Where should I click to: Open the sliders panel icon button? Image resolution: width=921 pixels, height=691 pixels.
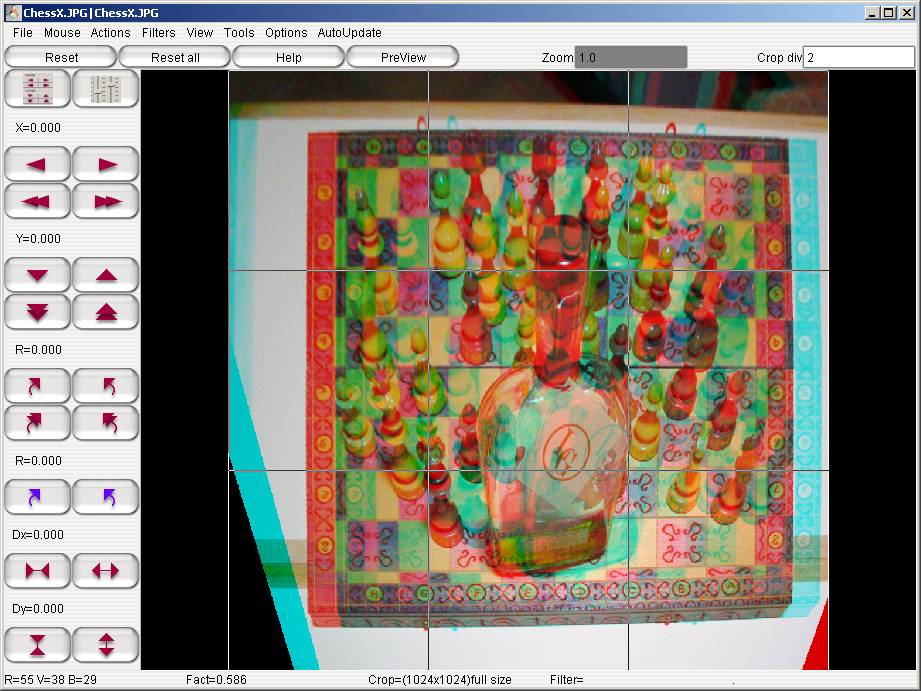pos(106,89)
